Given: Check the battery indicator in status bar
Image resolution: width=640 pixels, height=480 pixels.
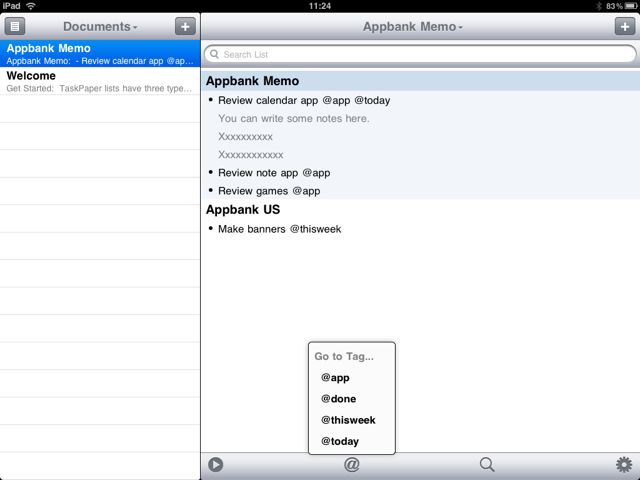Looking at the screenshot, I should pos(631,6).
